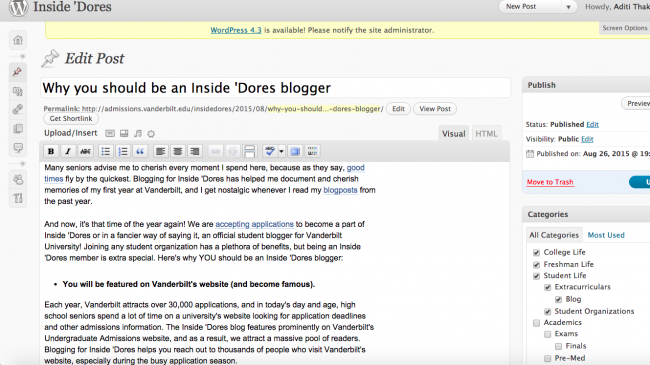Apply strikethrough formatting
Viewport: 650px width, 365px height.
[x=85, y=151]
